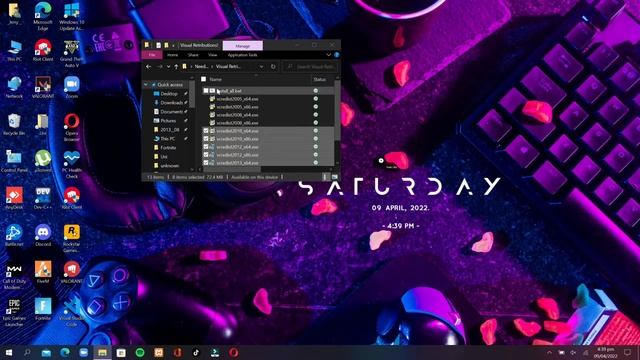Launch Zoom from desktop icon
The width and height of the screenshot is (640, 360).
[x=71, y=88]
